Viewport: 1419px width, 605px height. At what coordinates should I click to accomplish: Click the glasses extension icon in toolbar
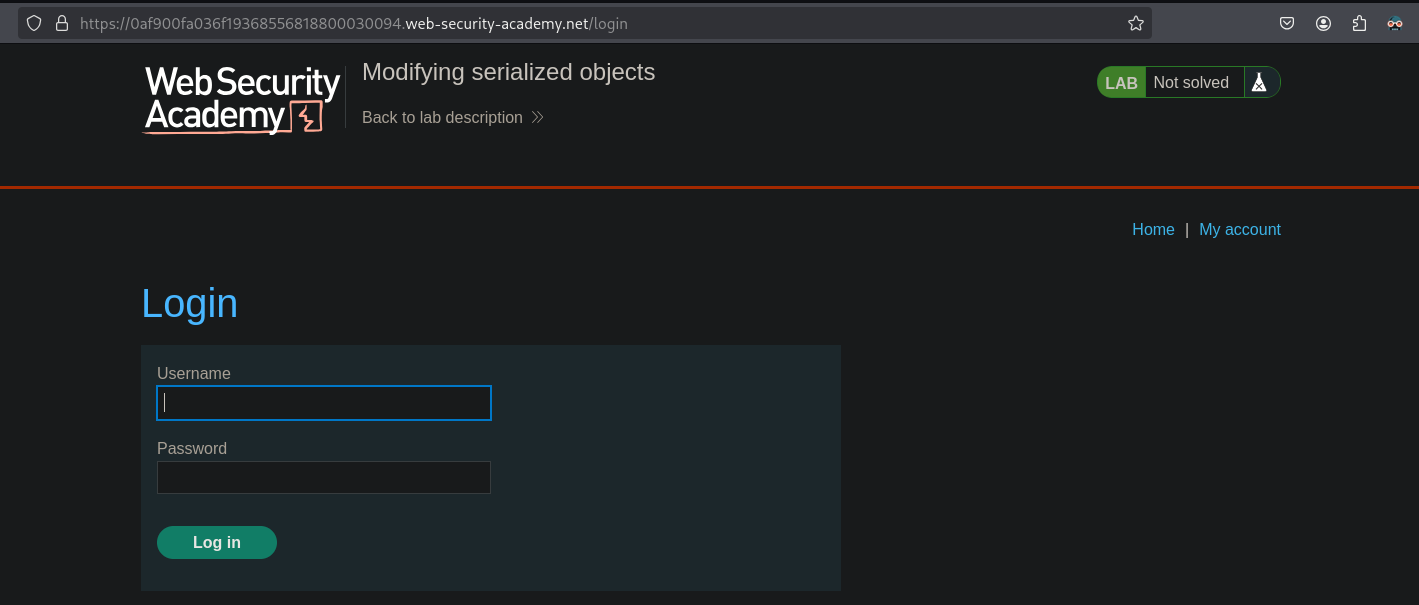[1394, 23]
